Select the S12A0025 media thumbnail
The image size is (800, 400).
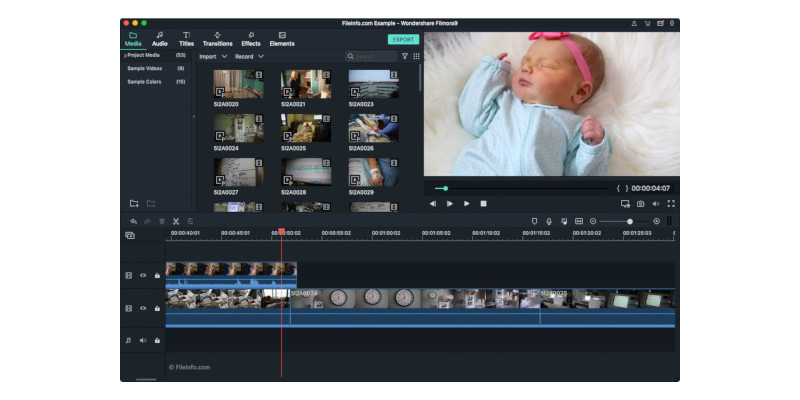(305, 127)
